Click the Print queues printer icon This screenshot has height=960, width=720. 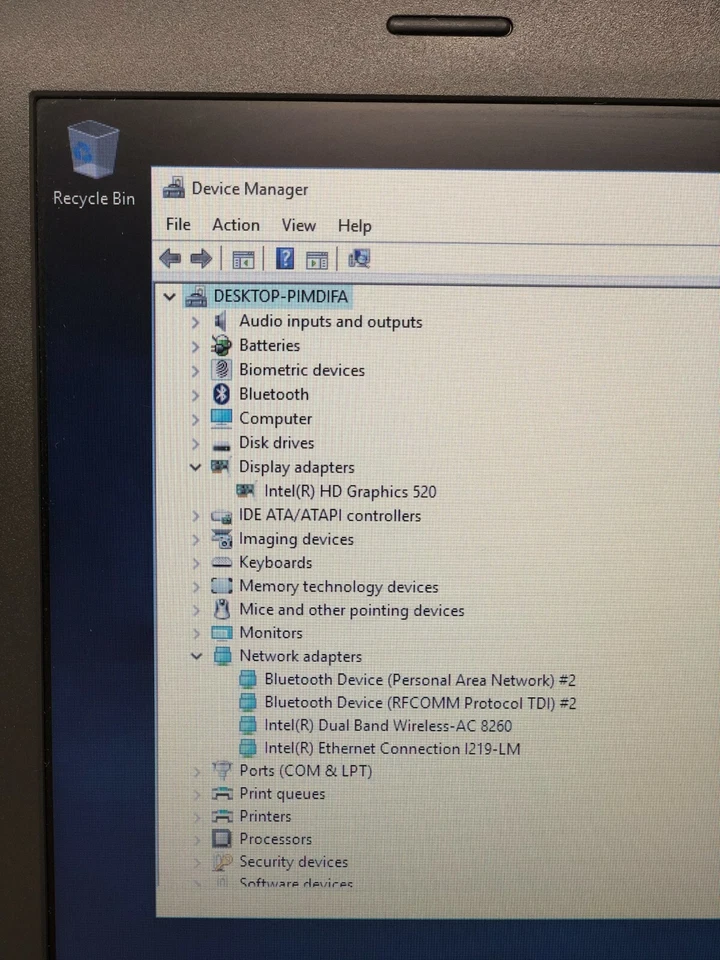pos(222,793)
